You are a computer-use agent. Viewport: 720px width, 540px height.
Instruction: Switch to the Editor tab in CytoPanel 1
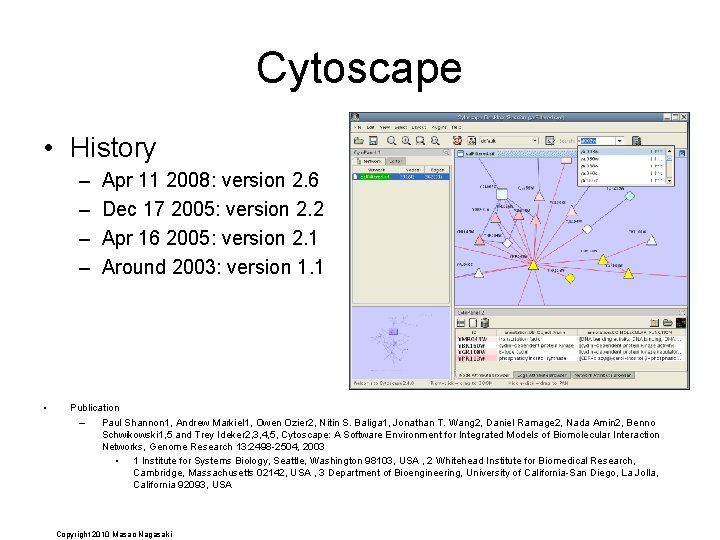395,161
